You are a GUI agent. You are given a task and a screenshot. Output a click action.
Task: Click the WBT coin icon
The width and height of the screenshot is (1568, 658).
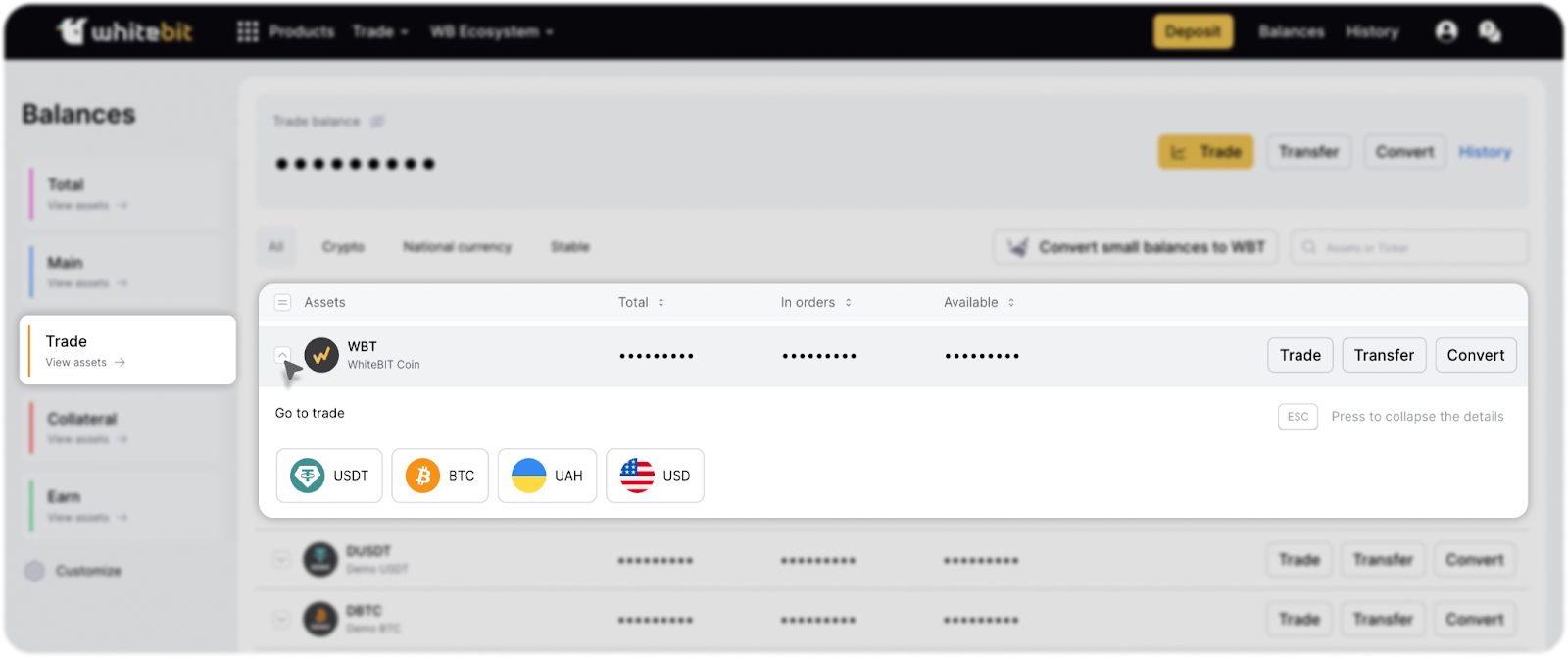321,355
